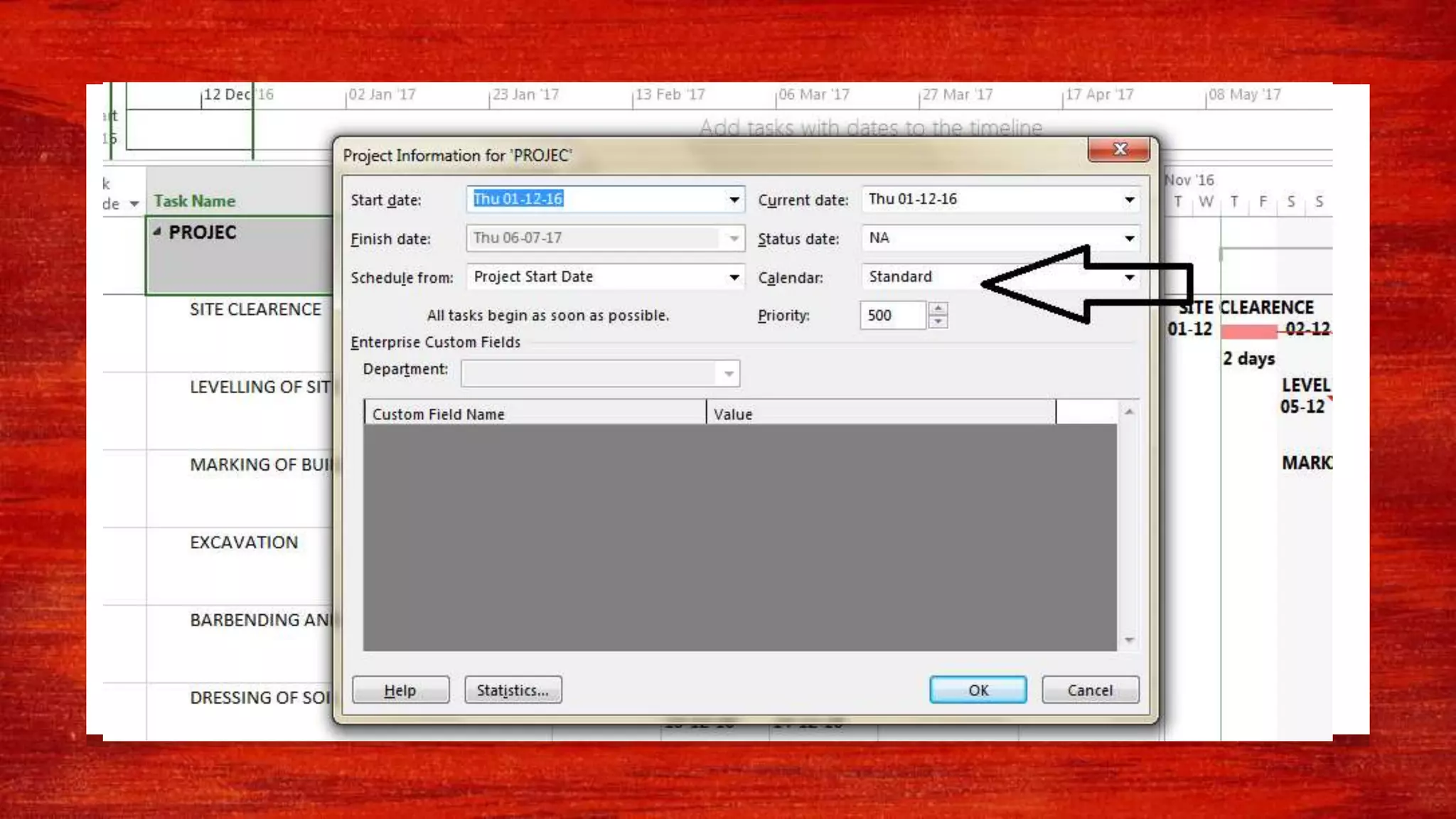
Task: Open the Status date dropdown
Action: tap(1129, 239)
